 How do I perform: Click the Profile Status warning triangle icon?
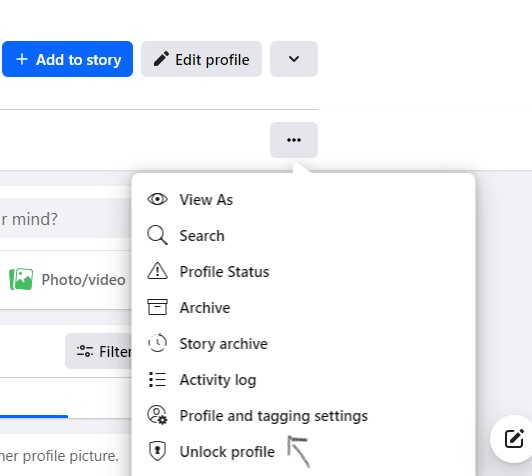(157, 271)
